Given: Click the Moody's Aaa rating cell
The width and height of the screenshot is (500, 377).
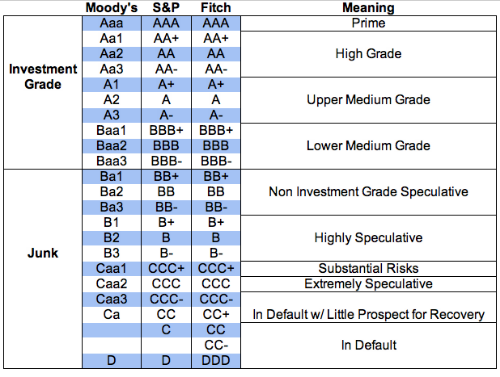Looking at the screenshot, I should tap(112, 23).
